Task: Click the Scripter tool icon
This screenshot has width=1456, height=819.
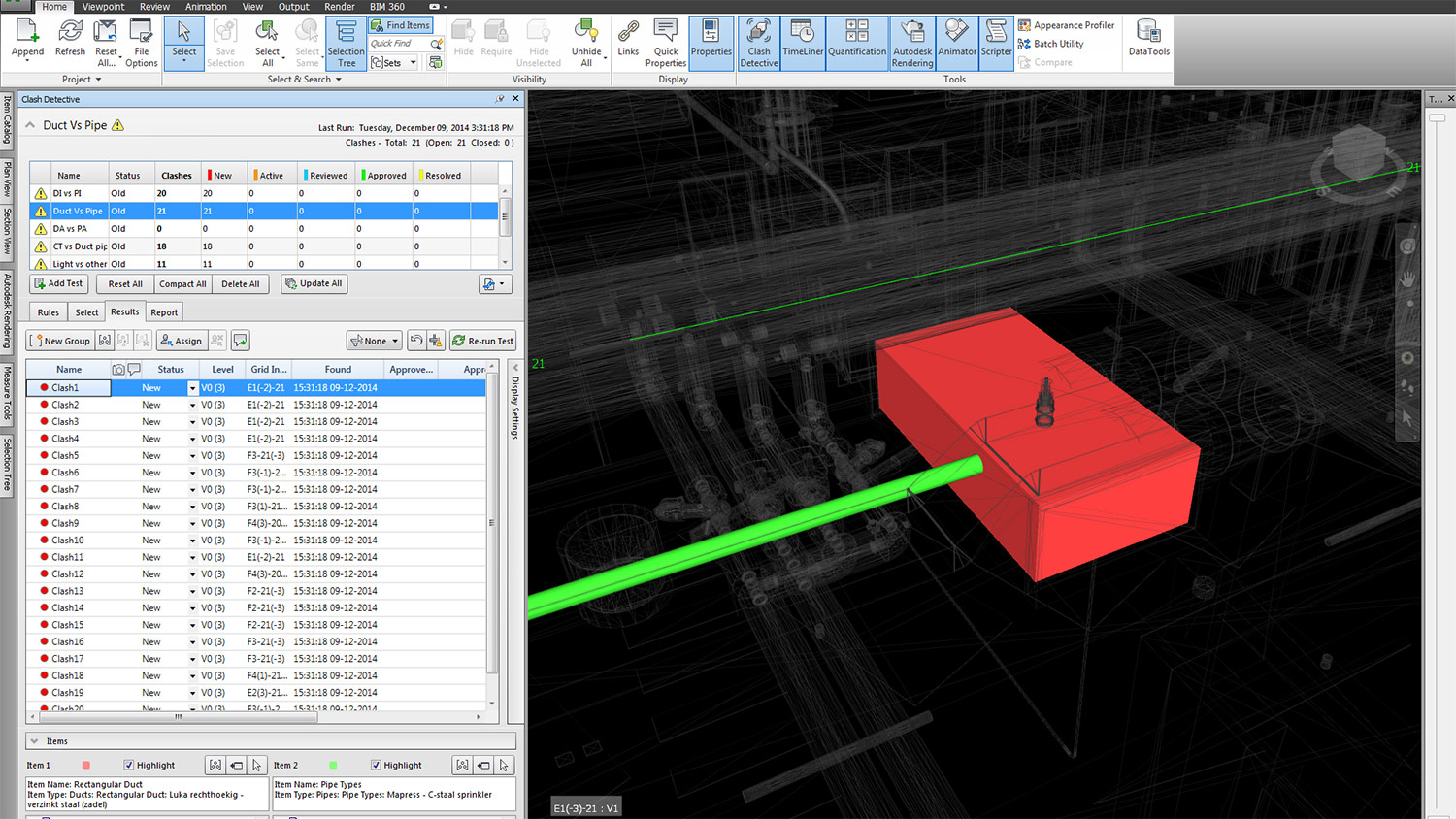Action: pyautogui.click(x=996, y=44)
